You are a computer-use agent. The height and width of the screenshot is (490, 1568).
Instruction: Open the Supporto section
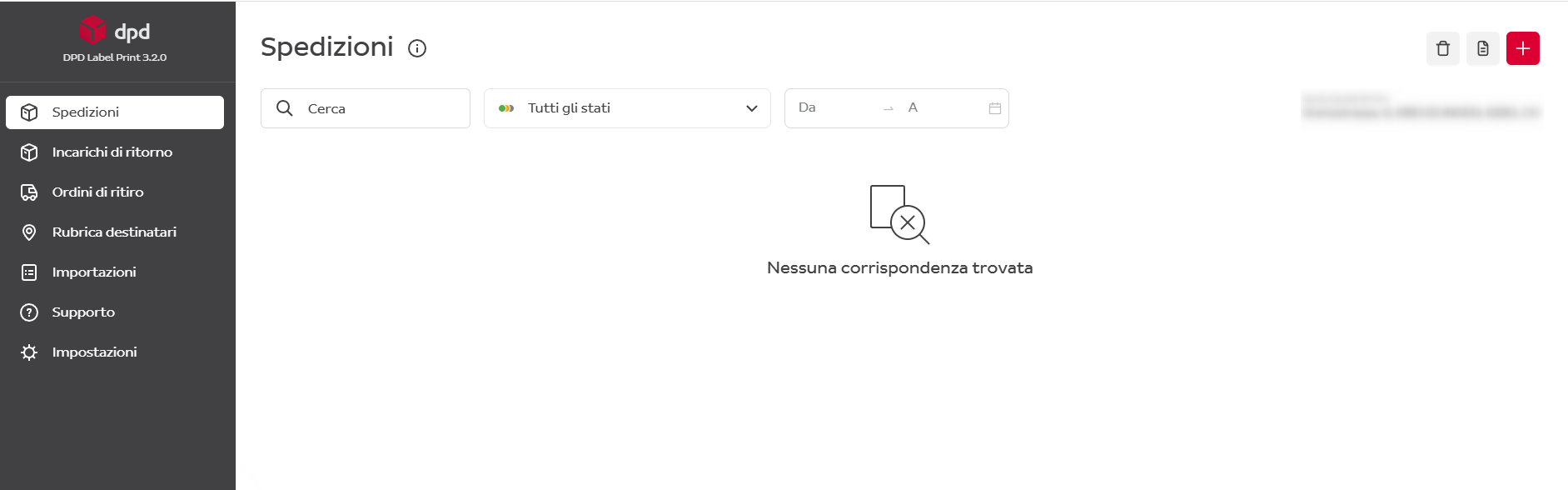115,312
